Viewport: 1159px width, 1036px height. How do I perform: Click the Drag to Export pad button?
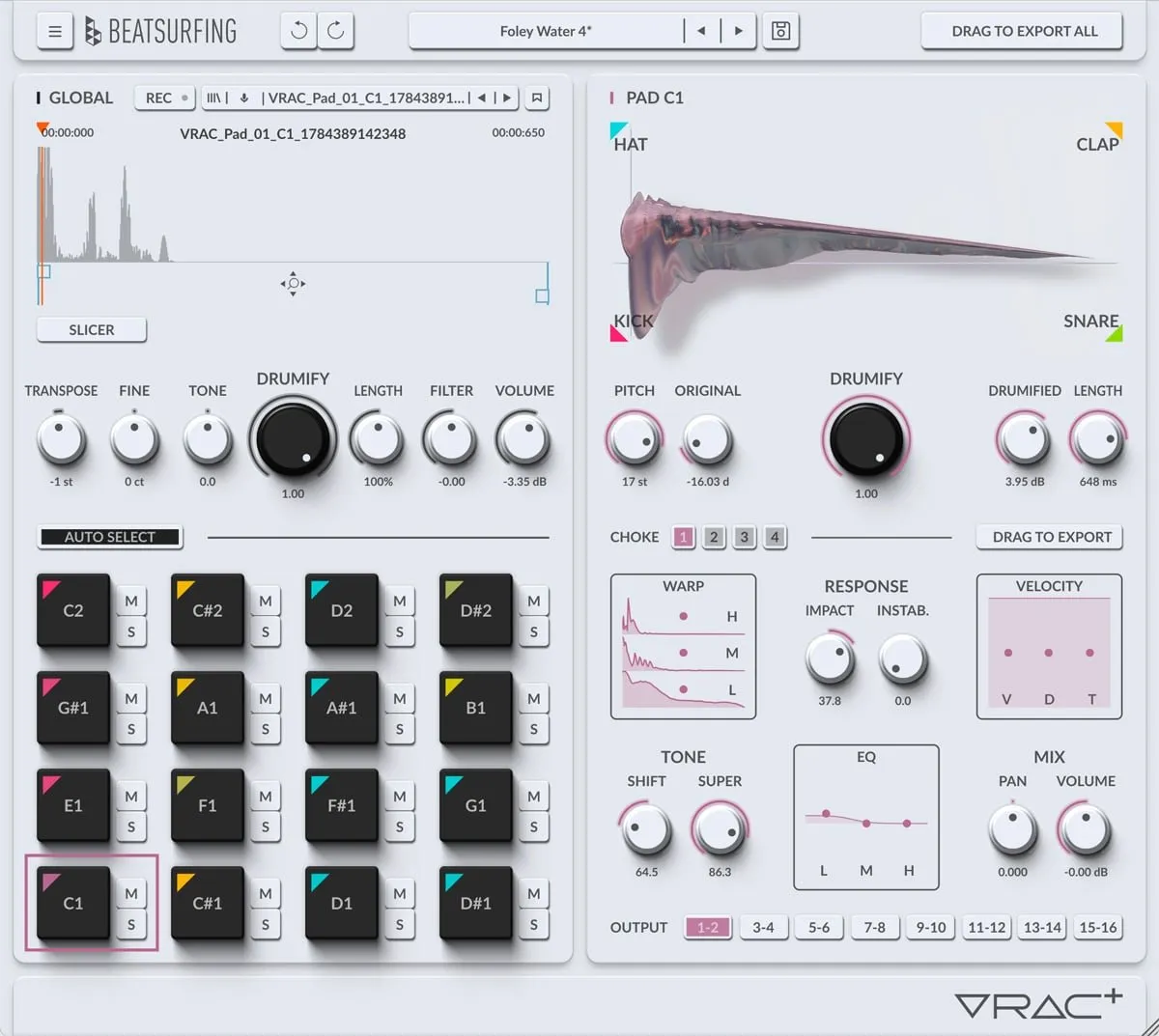[x=1052, y=537]
